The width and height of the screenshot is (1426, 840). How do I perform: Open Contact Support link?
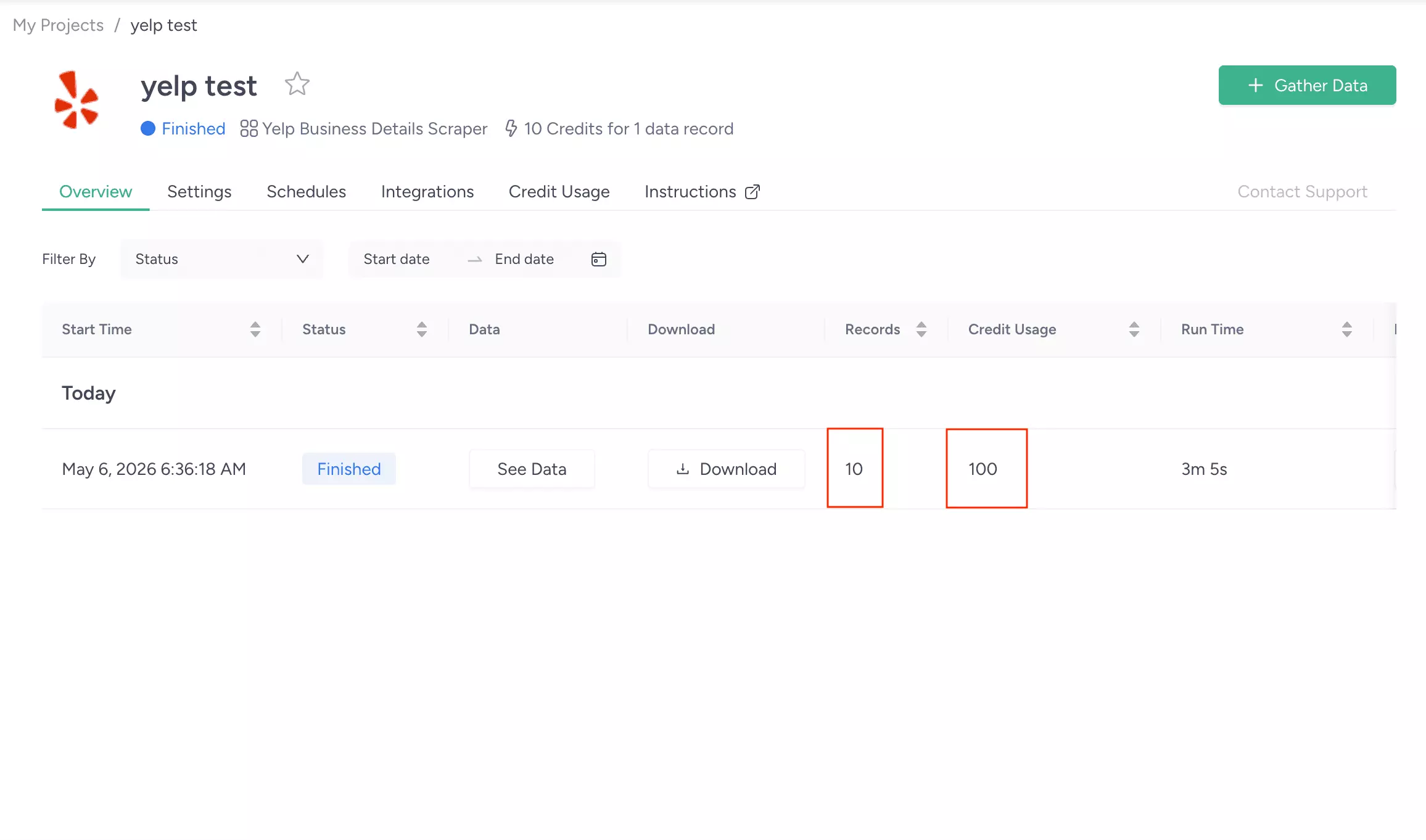(1302, 192)
